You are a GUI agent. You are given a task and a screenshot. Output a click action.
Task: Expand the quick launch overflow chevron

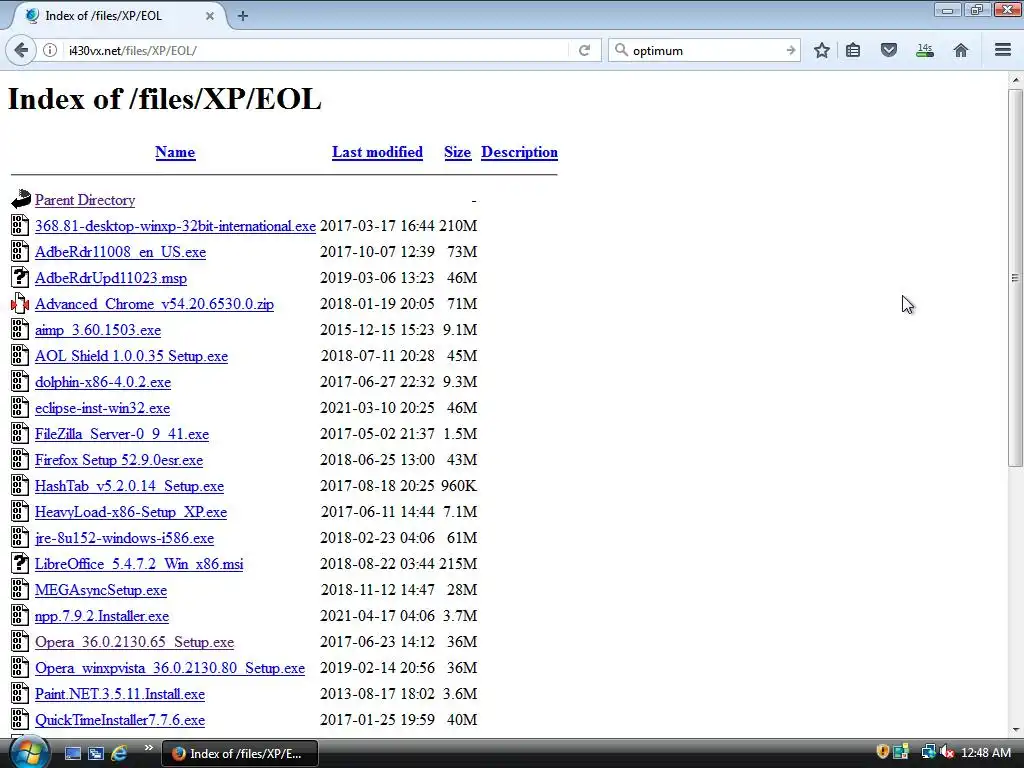click(x=148, y=748)
